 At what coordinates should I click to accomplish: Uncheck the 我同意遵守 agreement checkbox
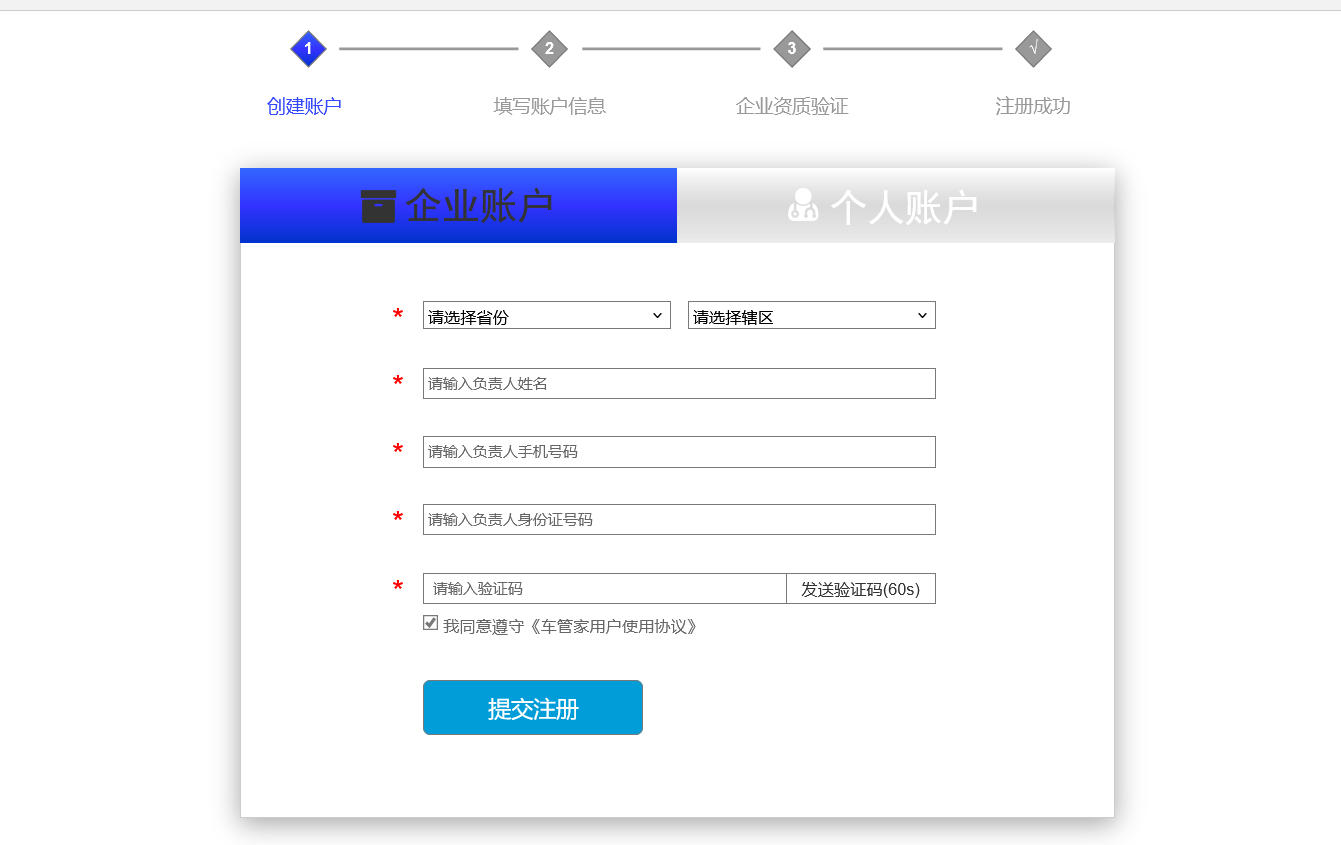point(430,623)
